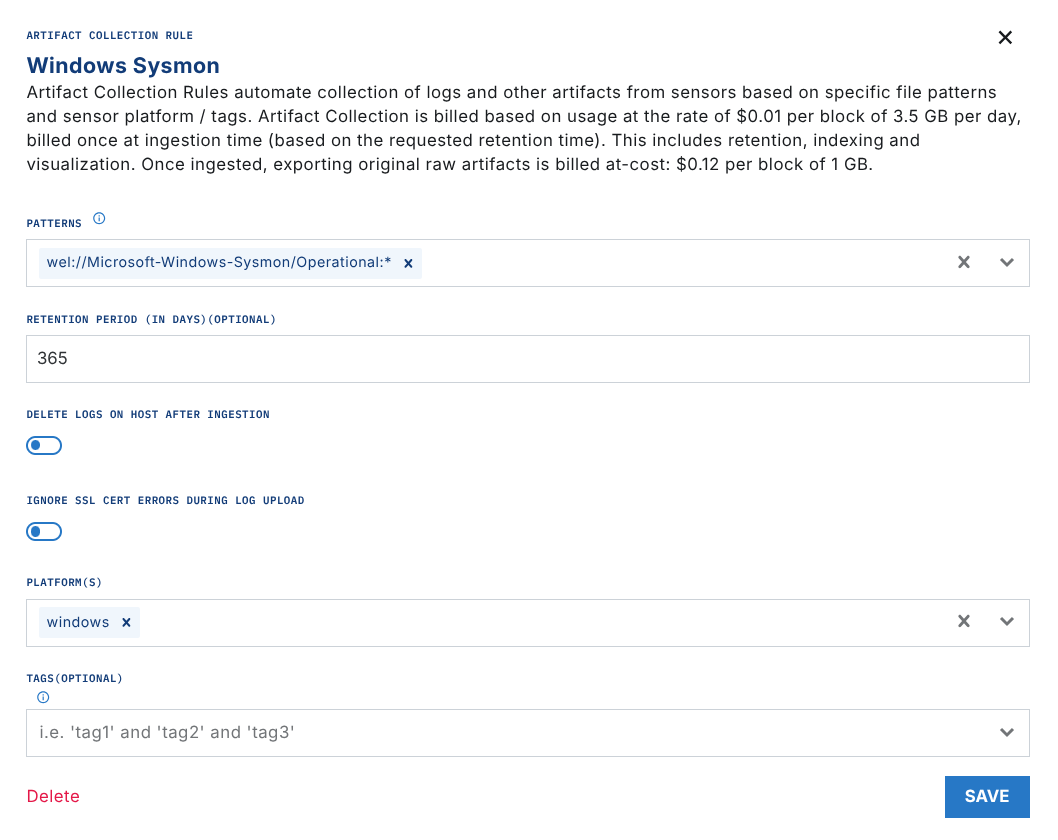Screen dimensions: 1058x840
Task: Remove the Microsoft-Windows-Sysmon pattern chip
Action: click(x=408, y=263)
